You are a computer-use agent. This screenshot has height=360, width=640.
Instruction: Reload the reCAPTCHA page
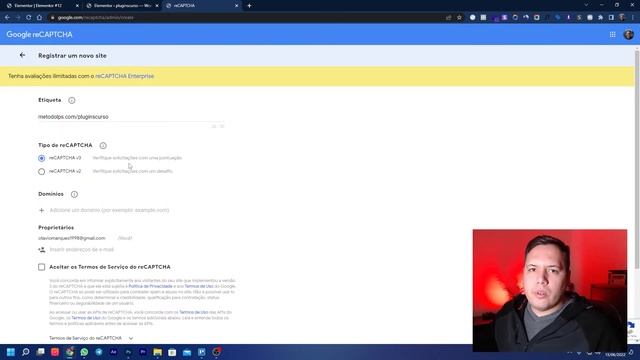click(x=29, y=18)
